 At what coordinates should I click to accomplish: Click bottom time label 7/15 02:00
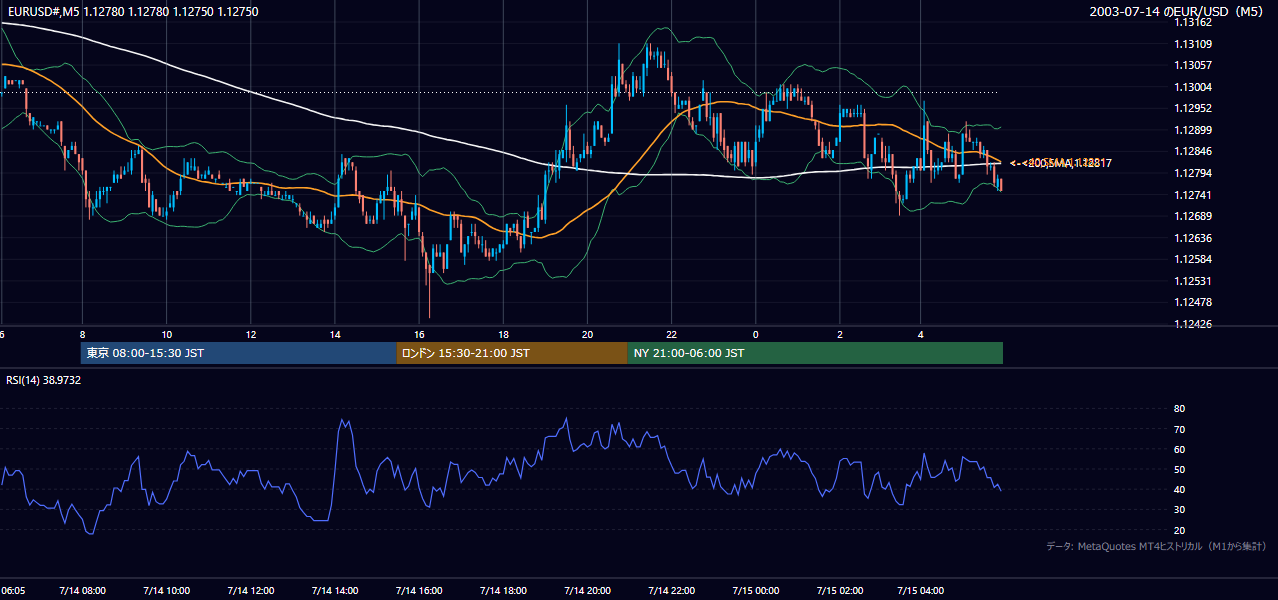click(840, 590)
